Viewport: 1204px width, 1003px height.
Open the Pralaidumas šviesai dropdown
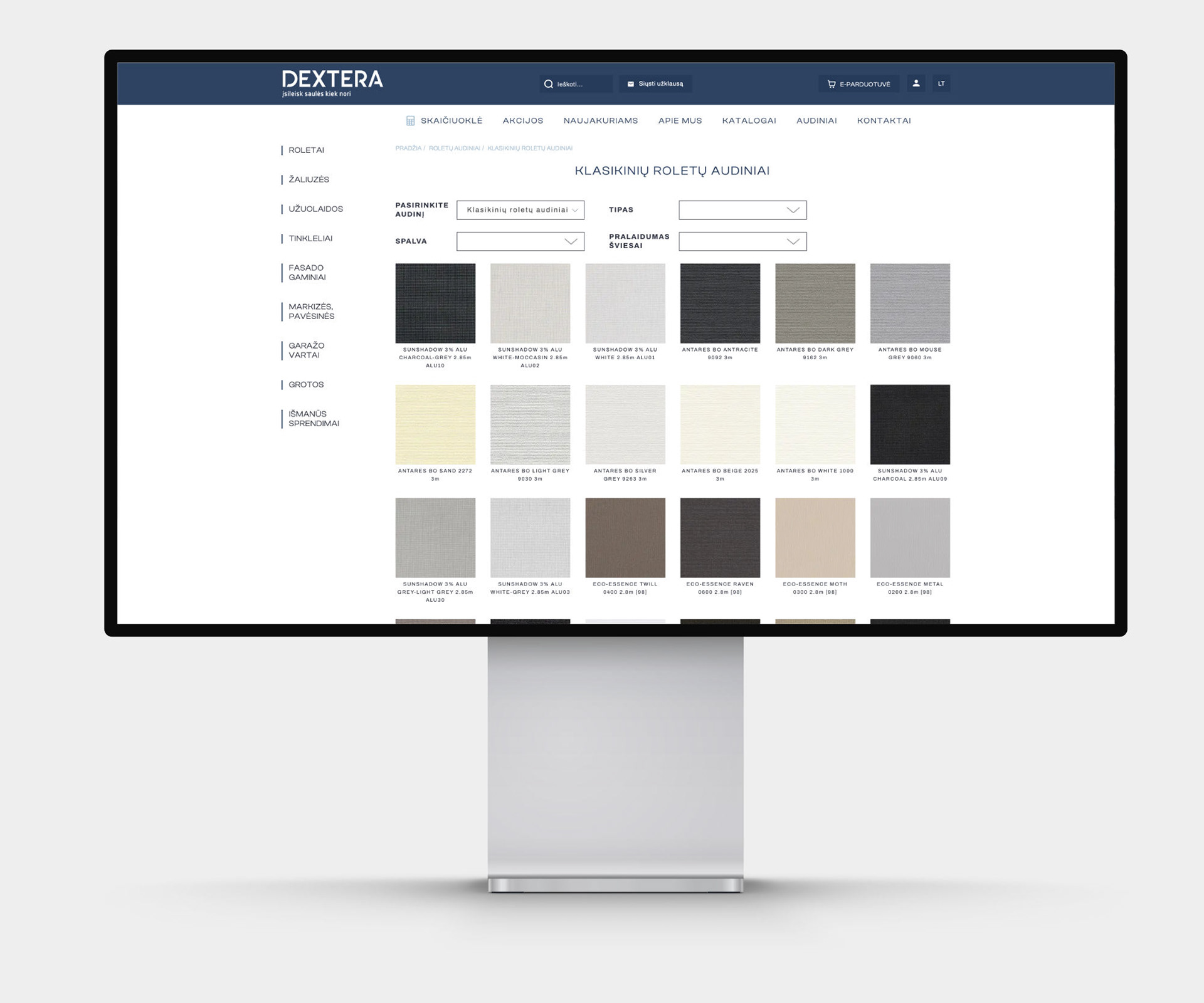click(742, 241)
